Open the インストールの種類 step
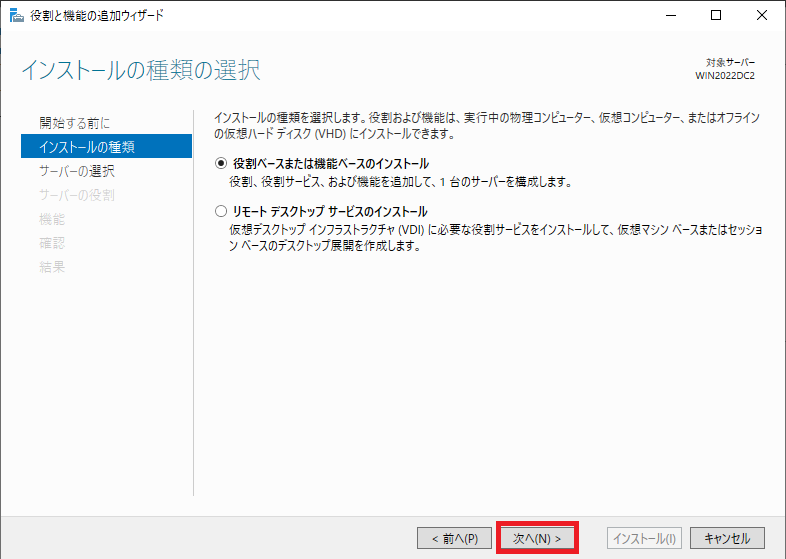This screenshot has width=786, height=559. coord(106,146)
